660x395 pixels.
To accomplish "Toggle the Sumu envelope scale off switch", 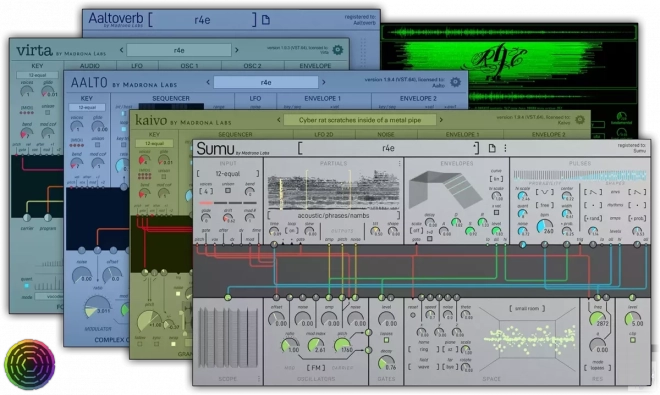I will coord(416,231).
